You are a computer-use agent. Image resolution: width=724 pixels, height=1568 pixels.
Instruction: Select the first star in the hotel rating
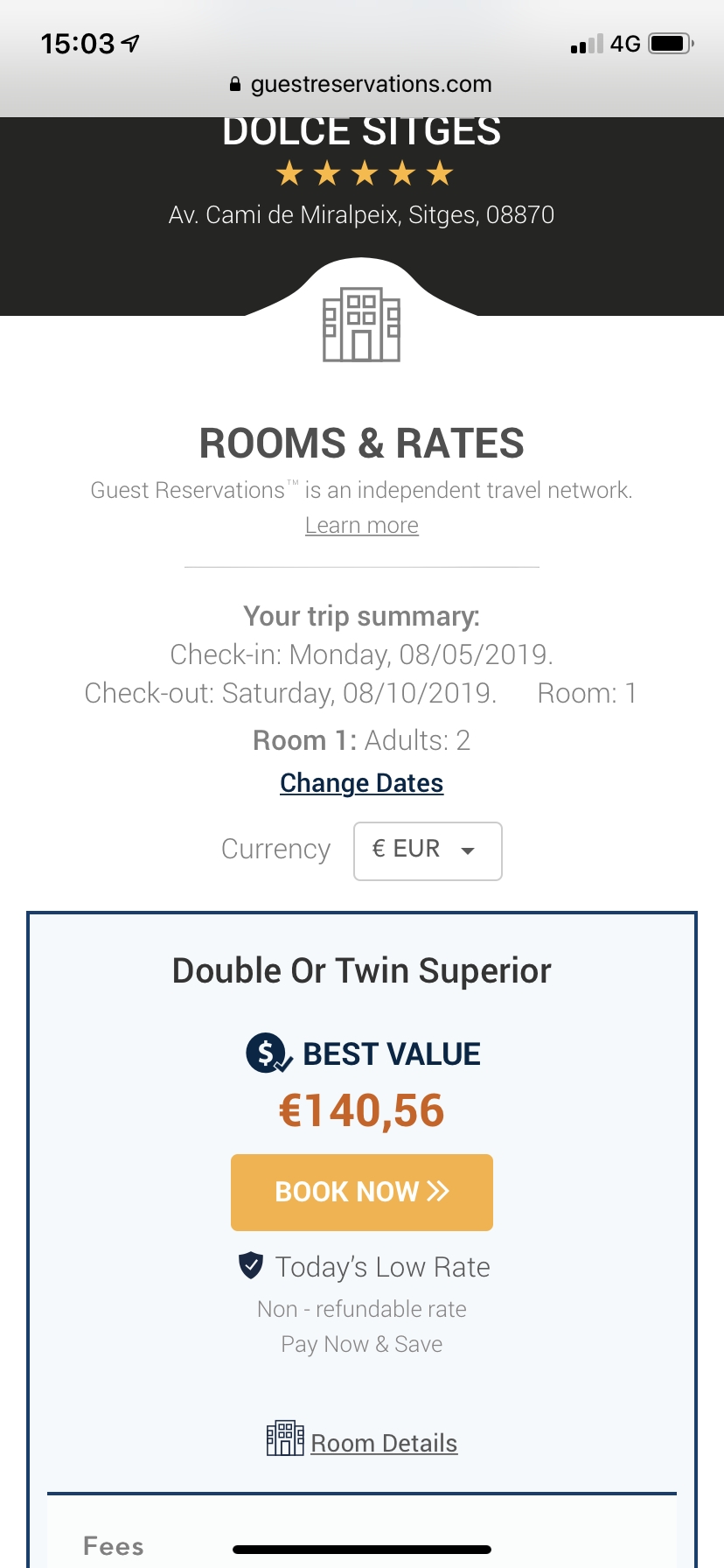(x=290, y=172)
